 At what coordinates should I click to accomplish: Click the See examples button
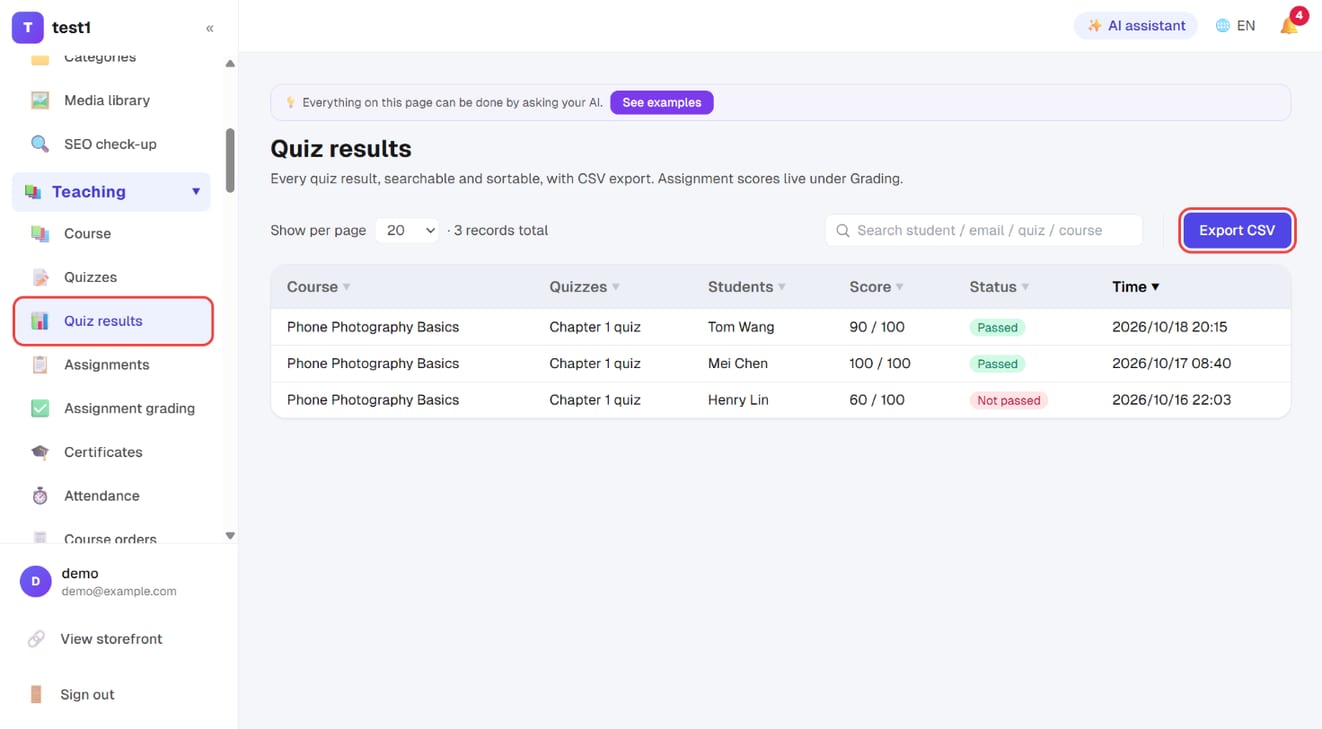662,102
